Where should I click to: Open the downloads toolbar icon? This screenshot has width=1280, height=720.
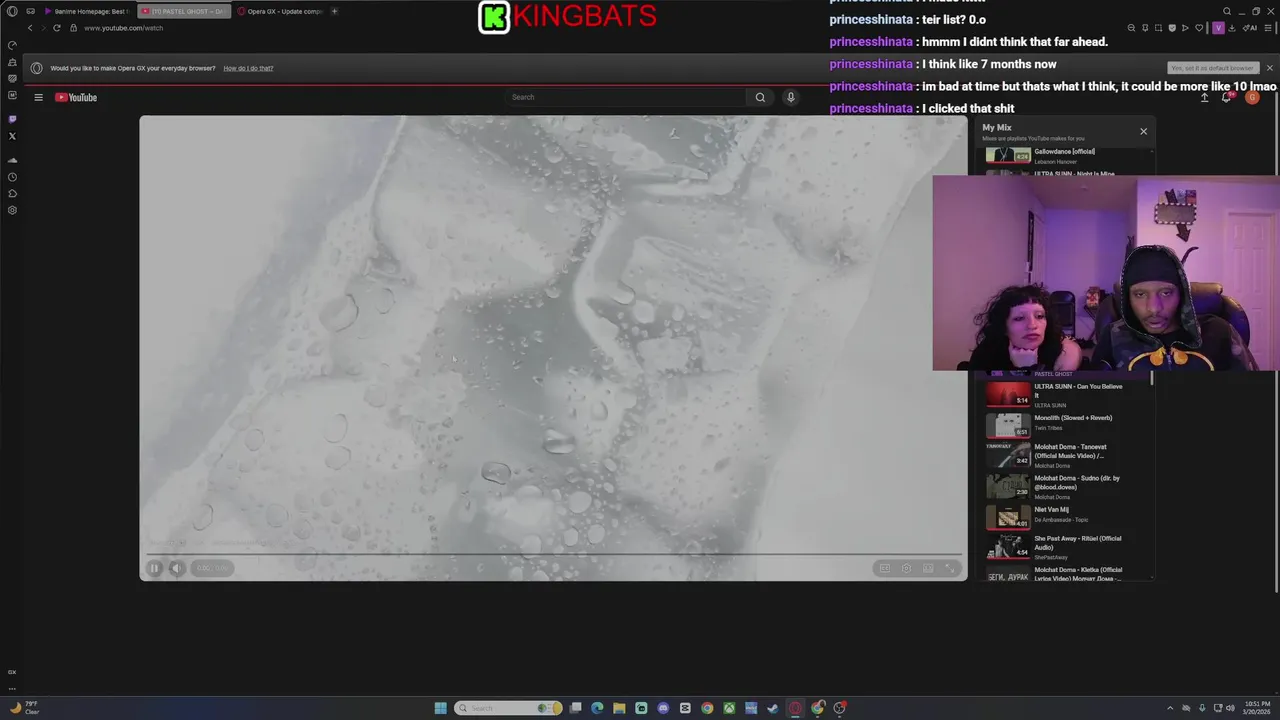click(1232, 28)
